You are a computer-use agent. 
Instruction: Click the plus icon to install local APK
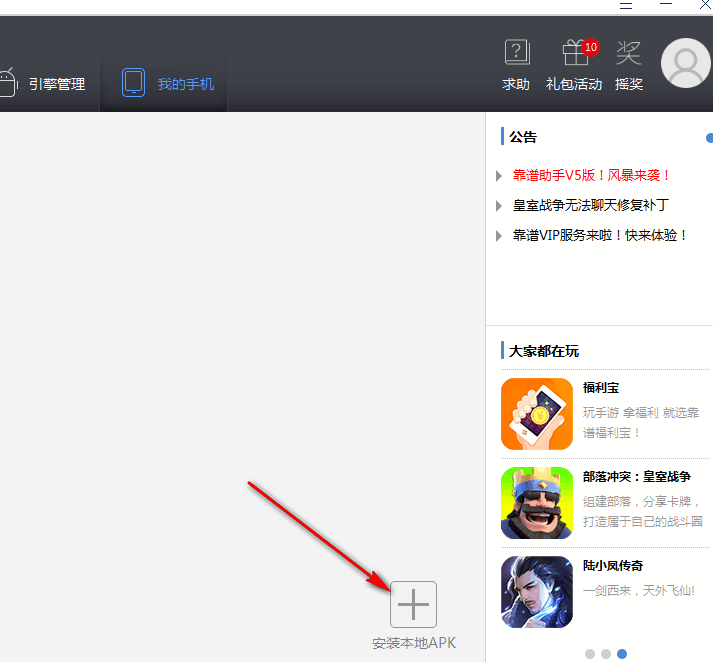[413, 604]
